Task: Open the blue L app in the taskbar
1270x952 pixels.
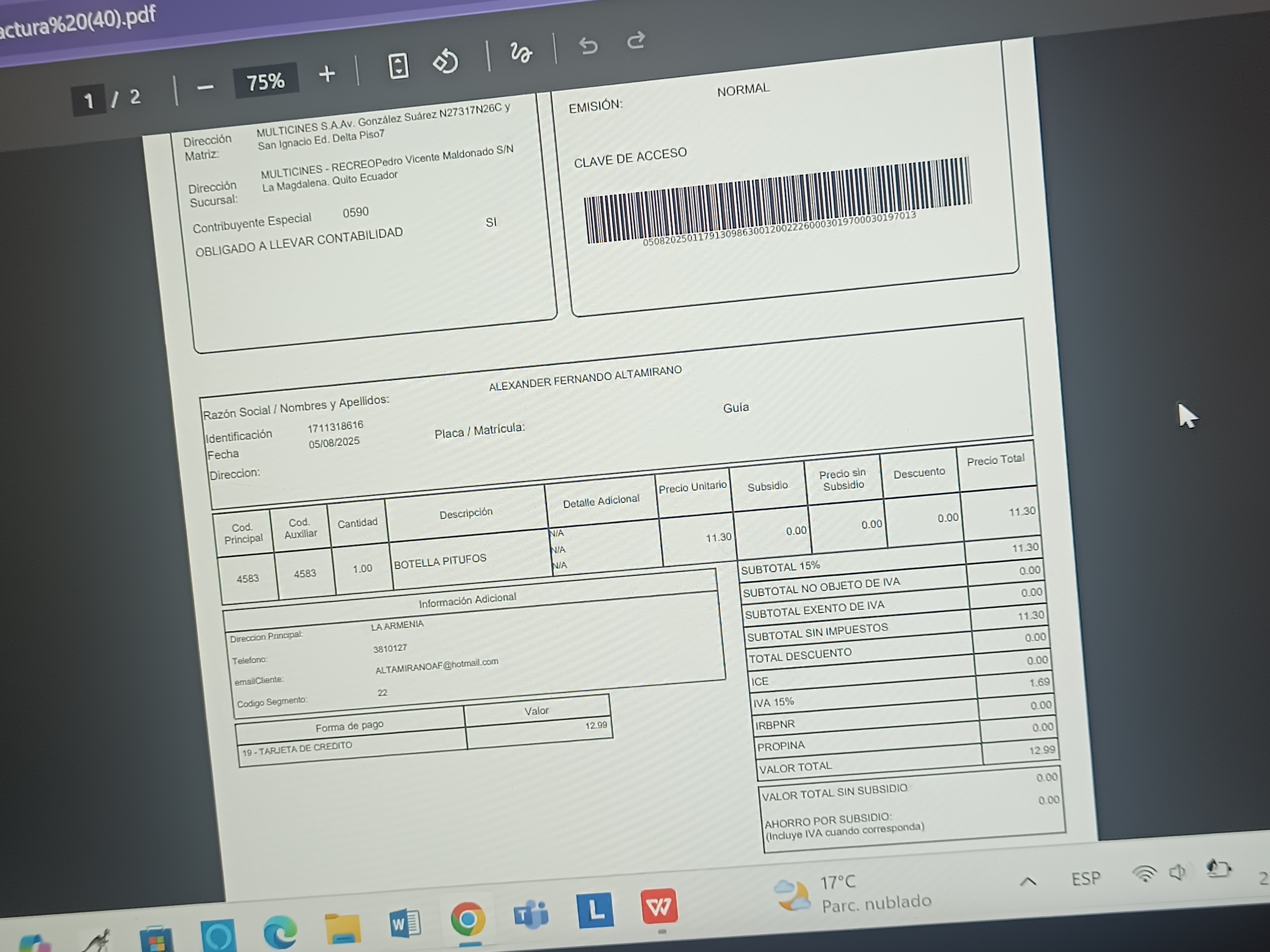Action: pyautogui.click(x=595, y=910)
